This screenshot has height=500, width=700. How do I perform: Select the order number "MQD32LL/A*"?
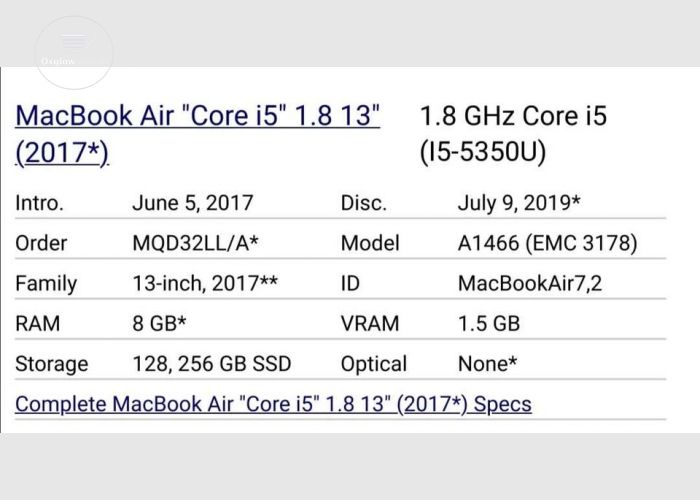196,243
